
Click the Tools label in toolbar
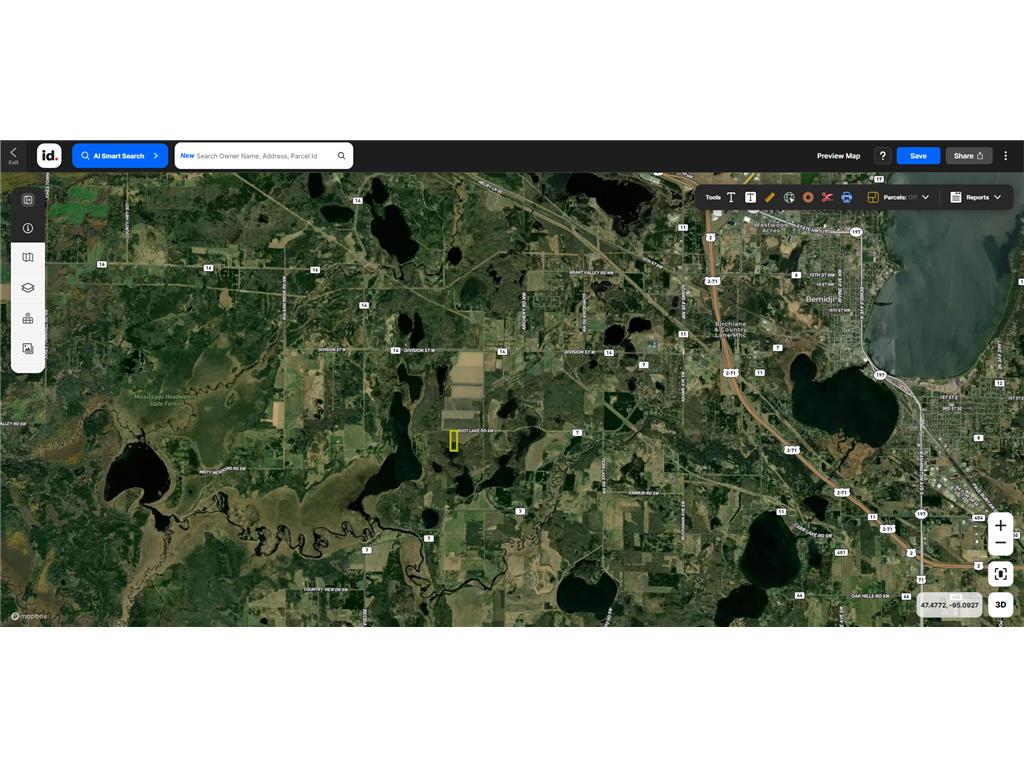712,197
